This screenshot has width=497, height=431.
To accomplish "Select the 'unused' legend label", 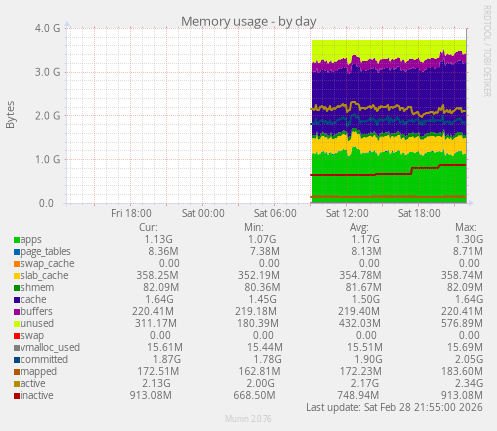I will 37,323.
